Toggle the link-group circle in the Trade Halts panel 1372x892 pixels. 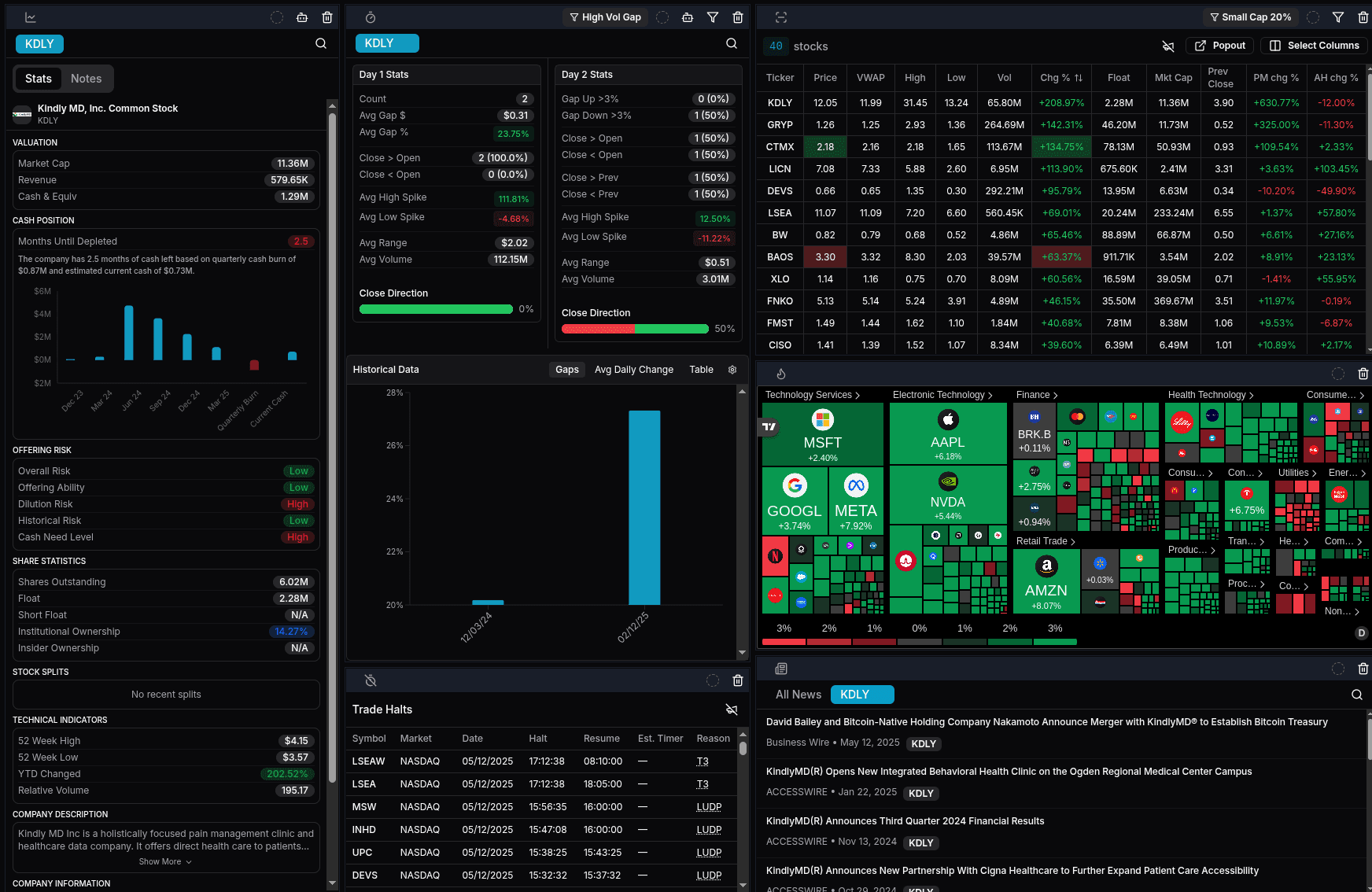tap(713, 680)
